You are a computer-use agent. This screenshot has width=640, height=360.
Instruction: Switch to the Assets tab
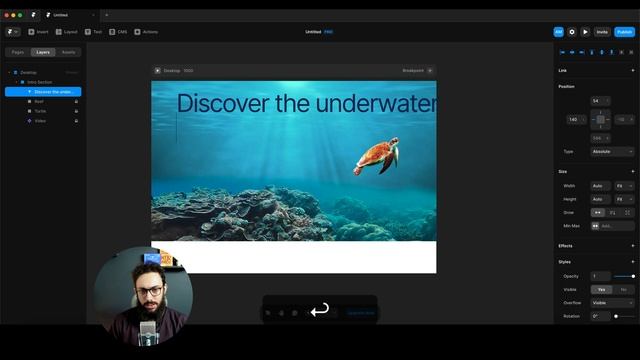coord(68,52)
